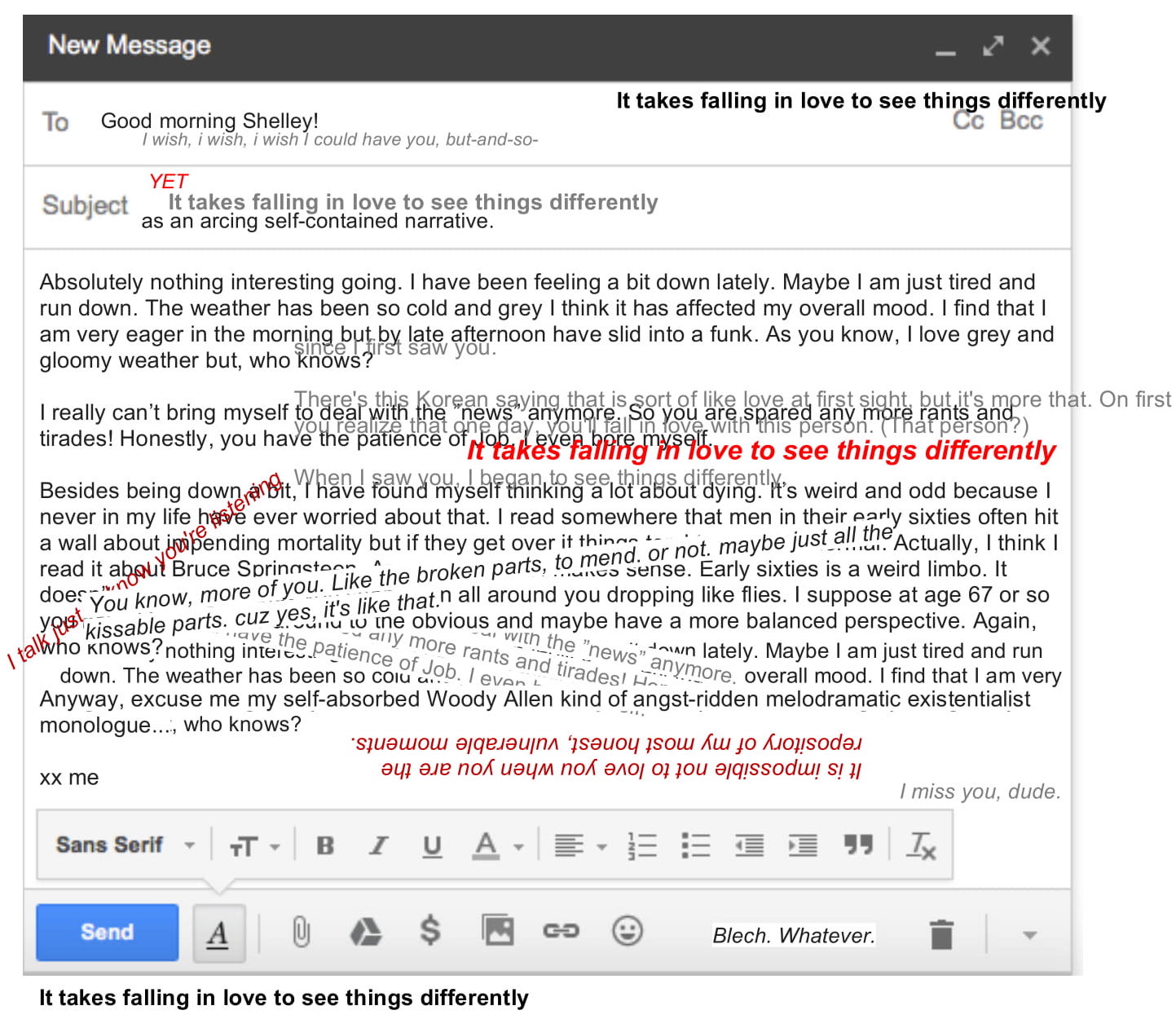Attach a file with paperclip icon
Image resolution: width=1176 pixels, height=1019 pixels.
(x=301, y=932)
